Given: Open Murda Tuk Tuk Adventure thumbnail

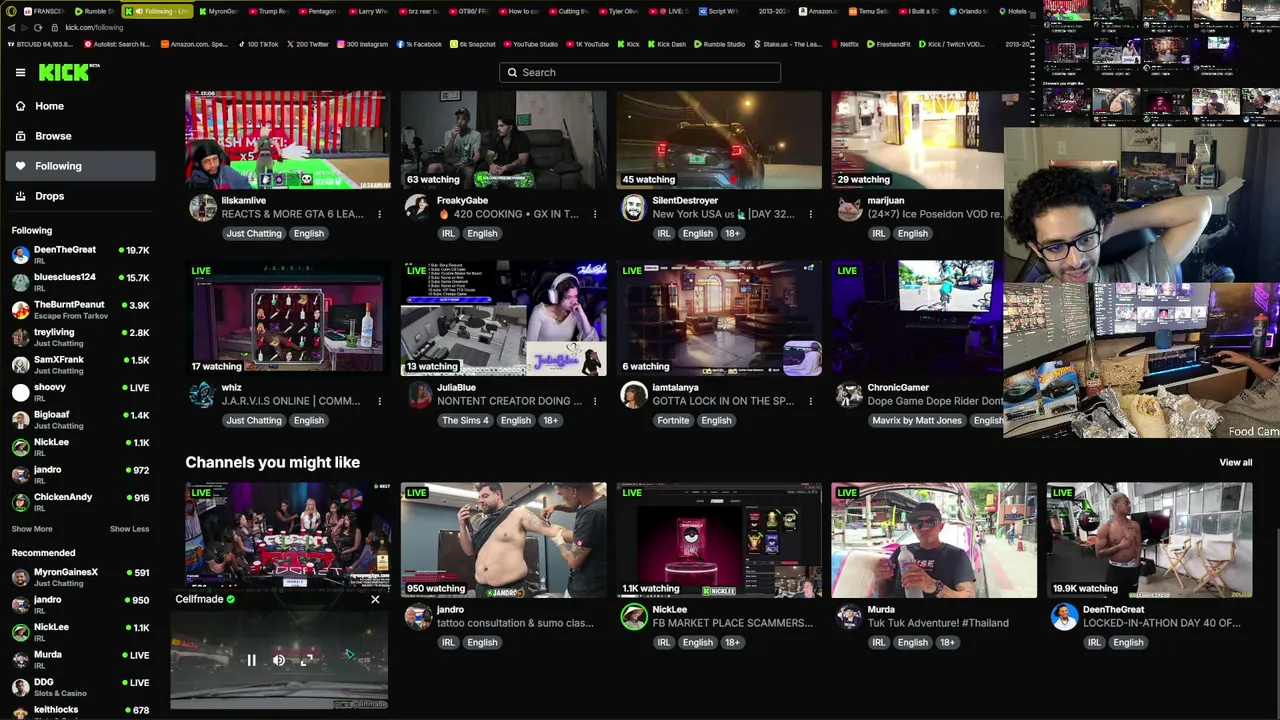Looking at the screenshot, I should click(934, 540).
